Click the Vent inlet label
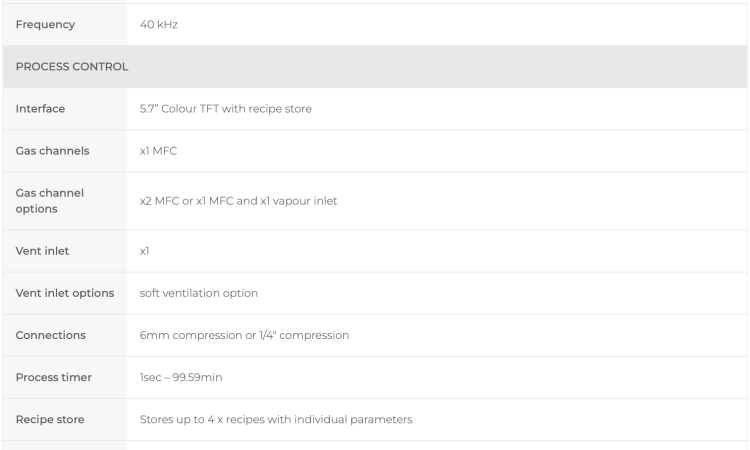This screenshot has height=450, width=750. pos(42,251)
